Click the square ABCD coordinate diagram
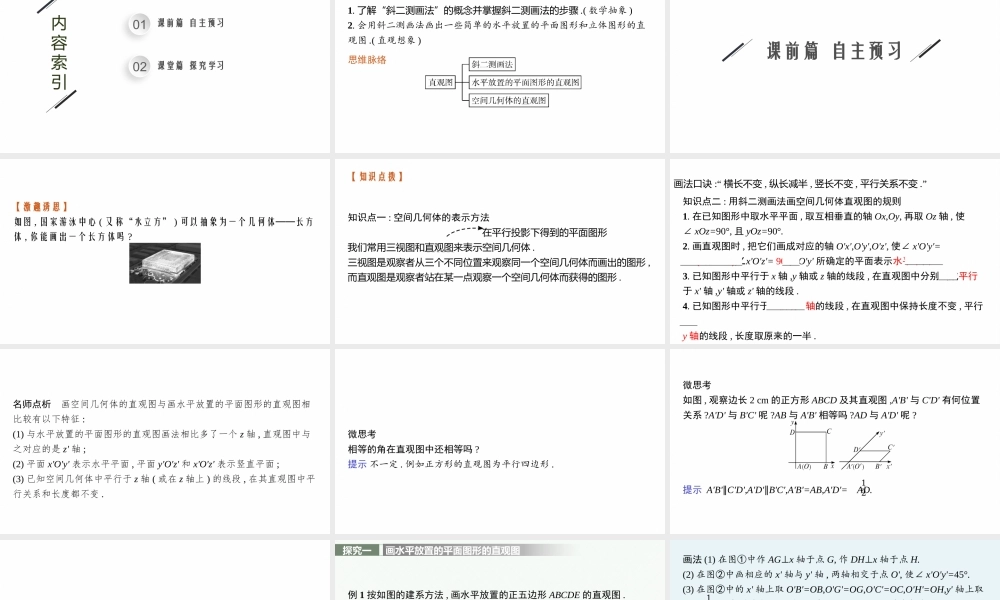The image size is (1000, 600). coord(811,446)
